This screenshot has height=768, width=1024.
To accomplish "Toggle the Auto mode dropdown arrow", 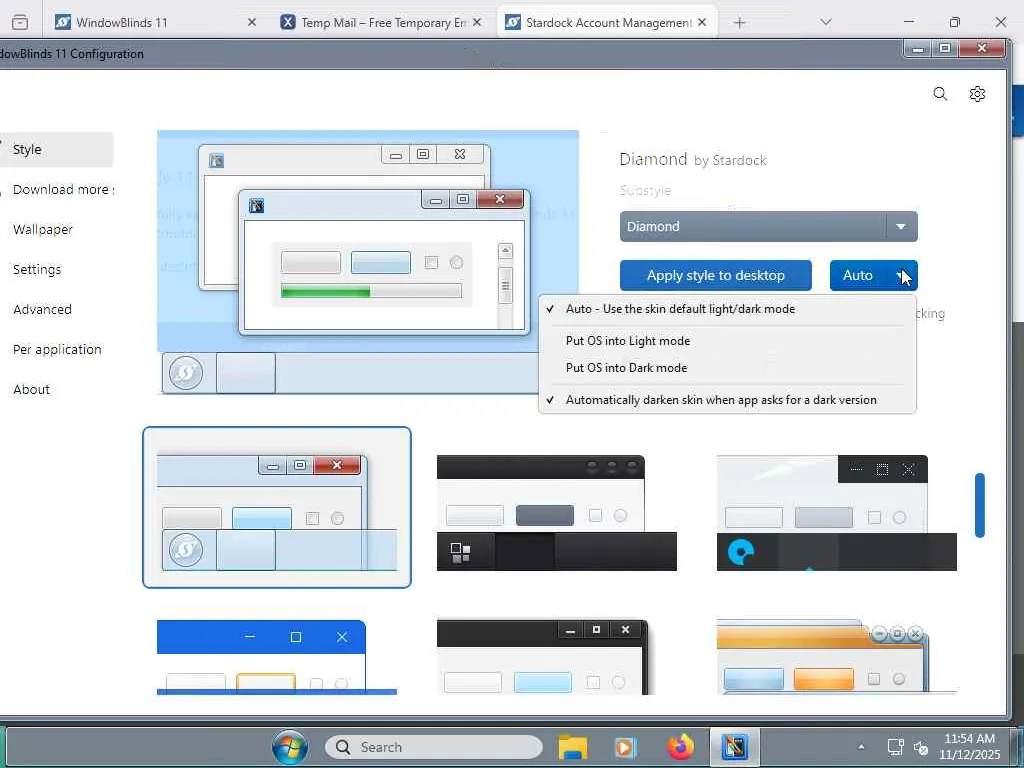I will coord(903,276).
